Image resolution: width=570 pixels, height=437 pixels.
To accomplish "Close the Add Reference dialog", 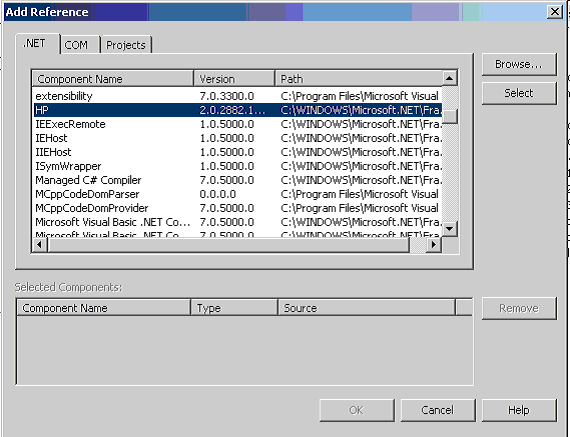I will point(555,12).
